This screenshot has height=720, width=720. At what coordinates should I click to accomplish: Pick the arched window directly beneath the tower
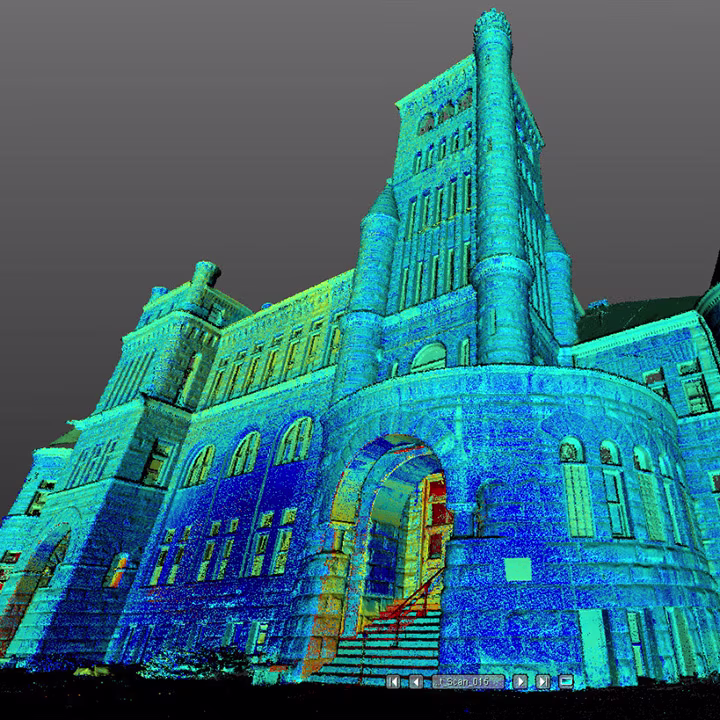pos(429,357)
